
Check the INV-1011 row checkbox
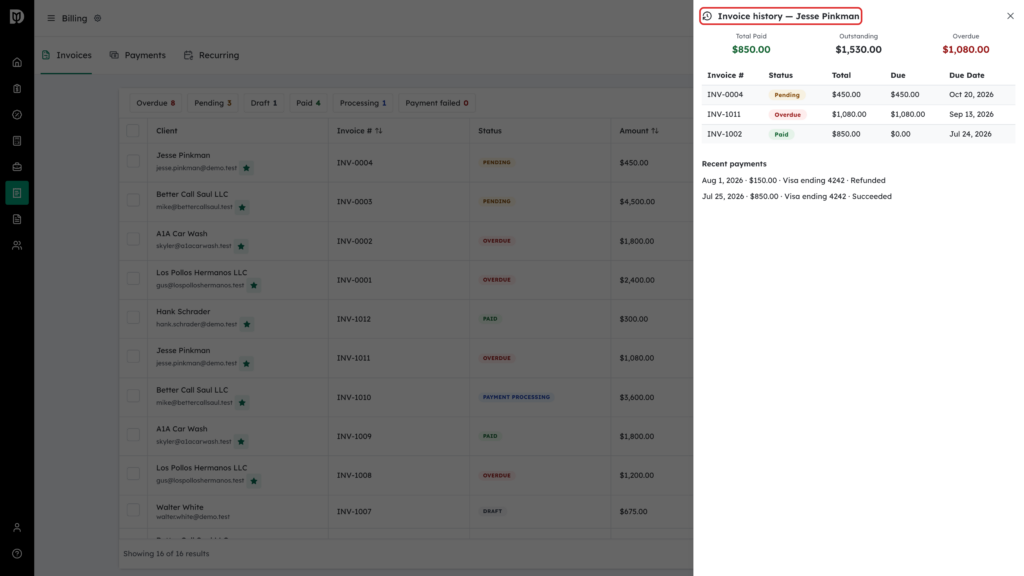[133, 357]
